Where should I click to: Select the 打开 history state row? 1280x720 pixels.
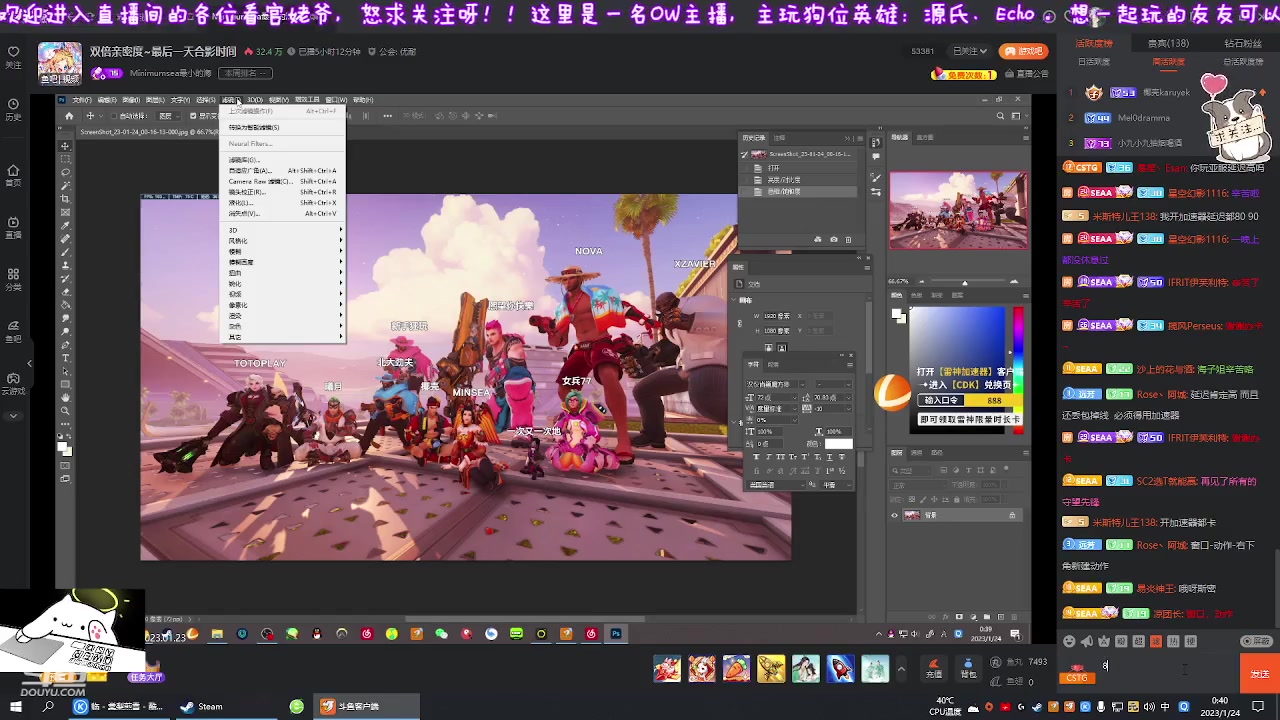[798, 169]
